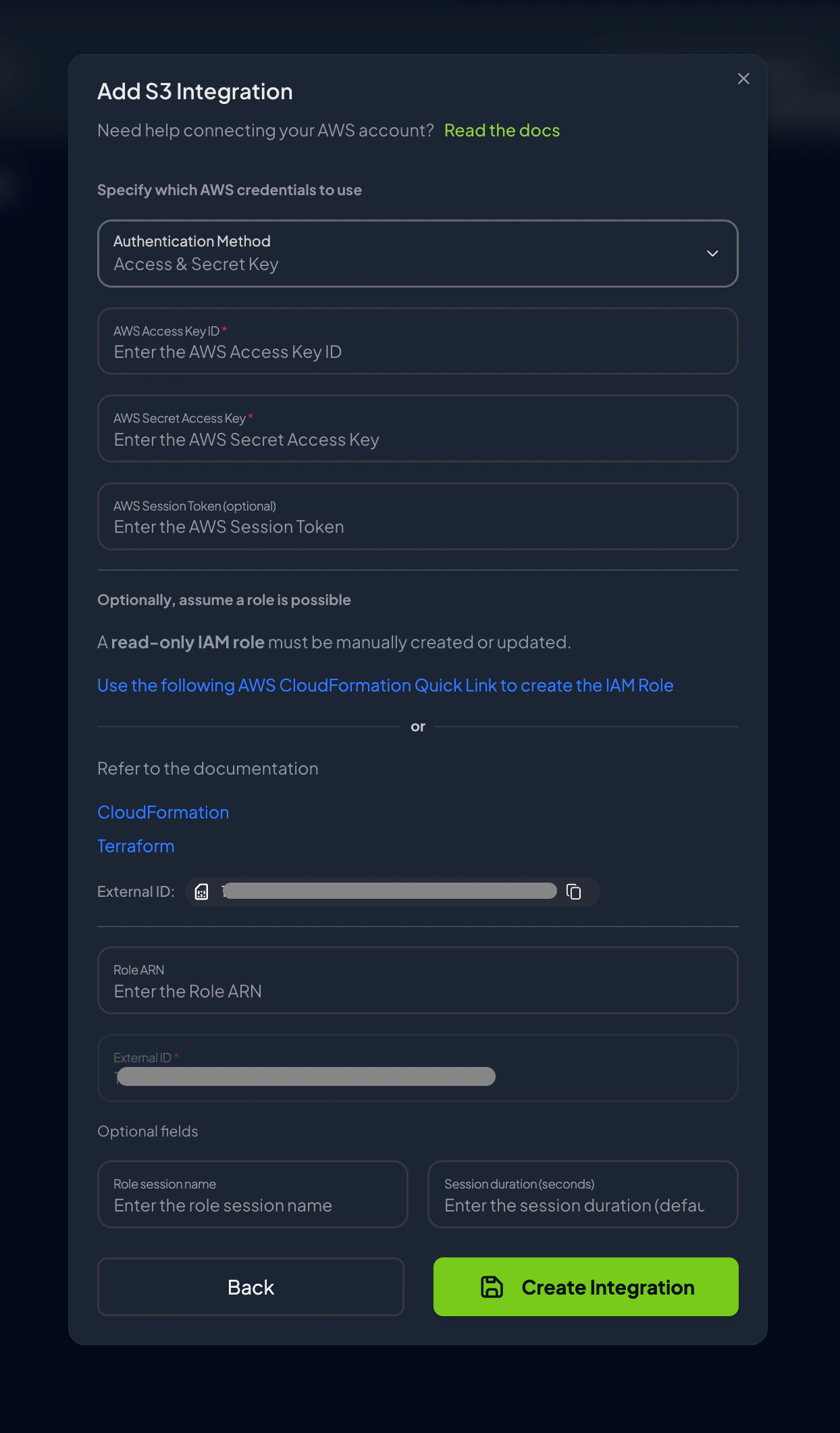
Task: Click the UUID badge icon beside External ID
Action: (201, 891)
